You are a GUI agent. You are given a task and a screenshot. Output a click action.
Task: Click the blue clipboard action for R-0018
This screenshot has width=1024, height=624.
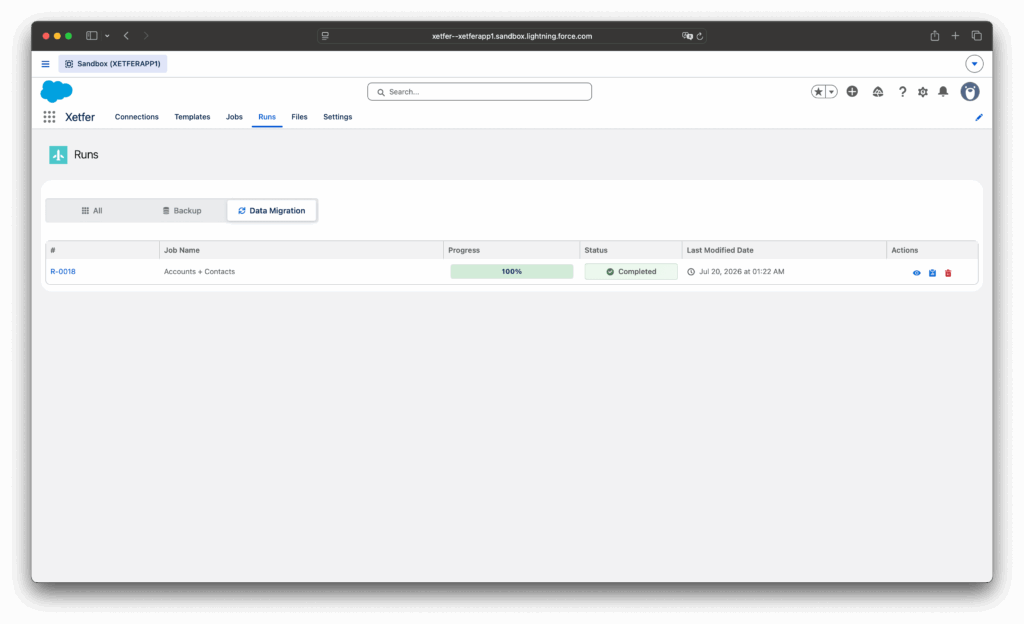(x=933, y=273)
